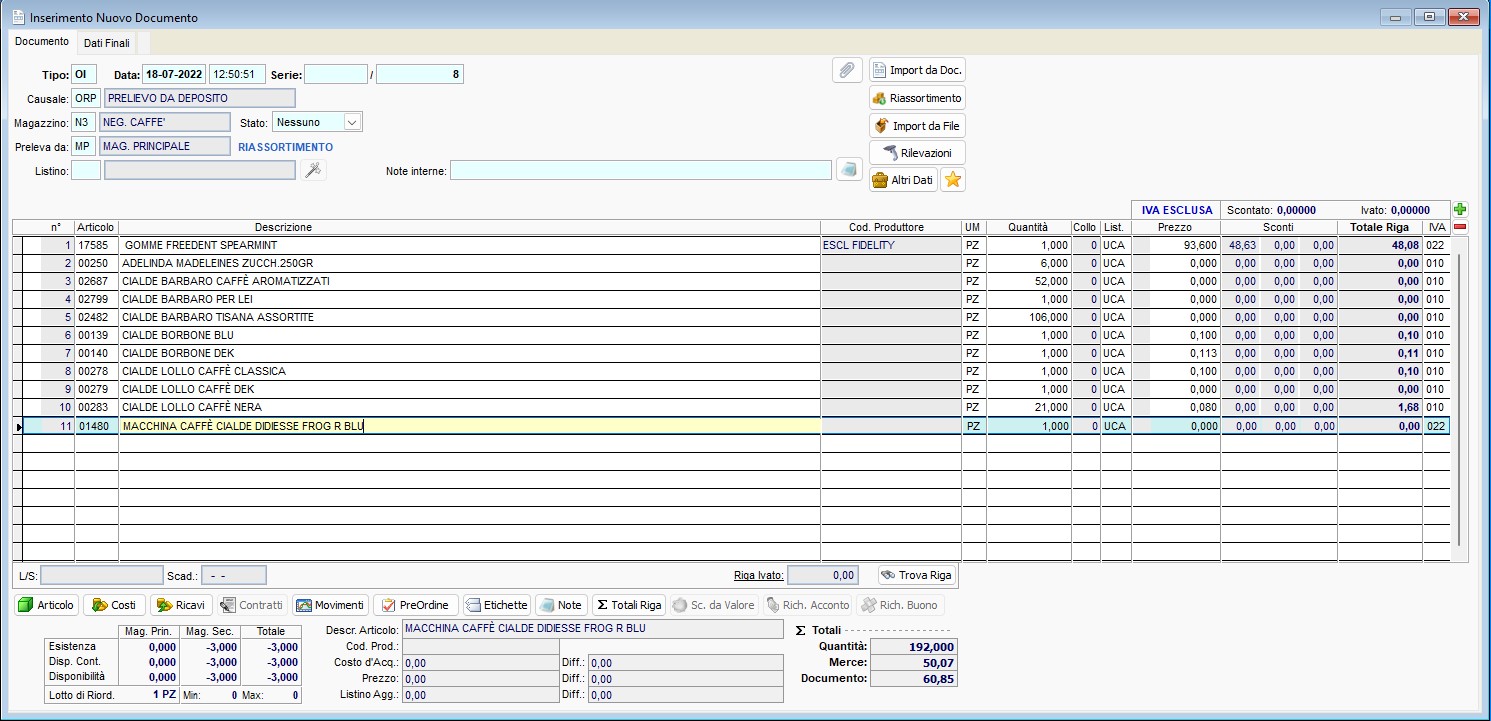Open Rilevazioni barcode scanner button
The width and height of the screenshot is (1491, 721).
click(x=917, y=153)
